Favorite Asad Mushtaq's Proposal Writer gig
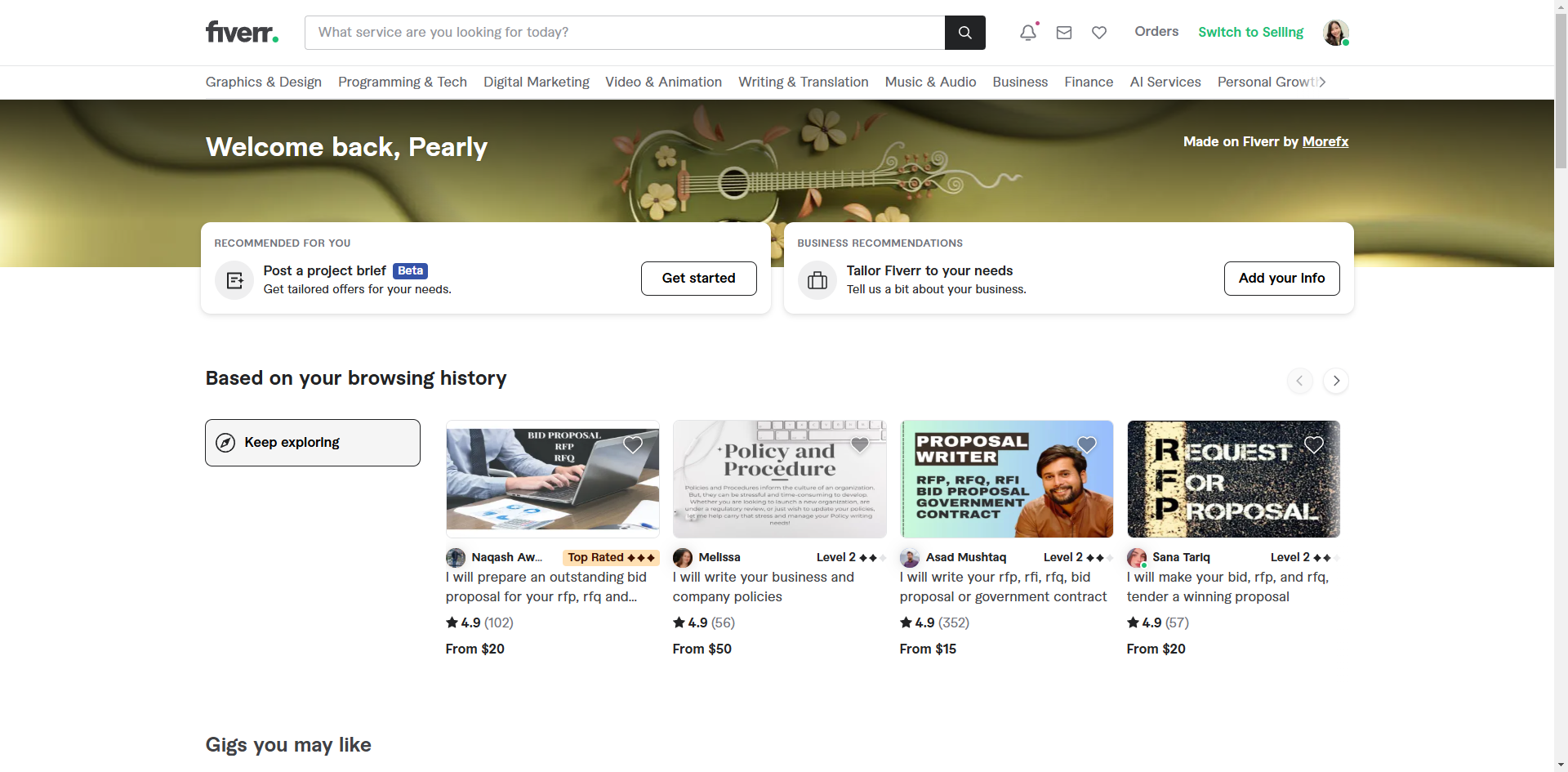 [x=1087, y=444]
